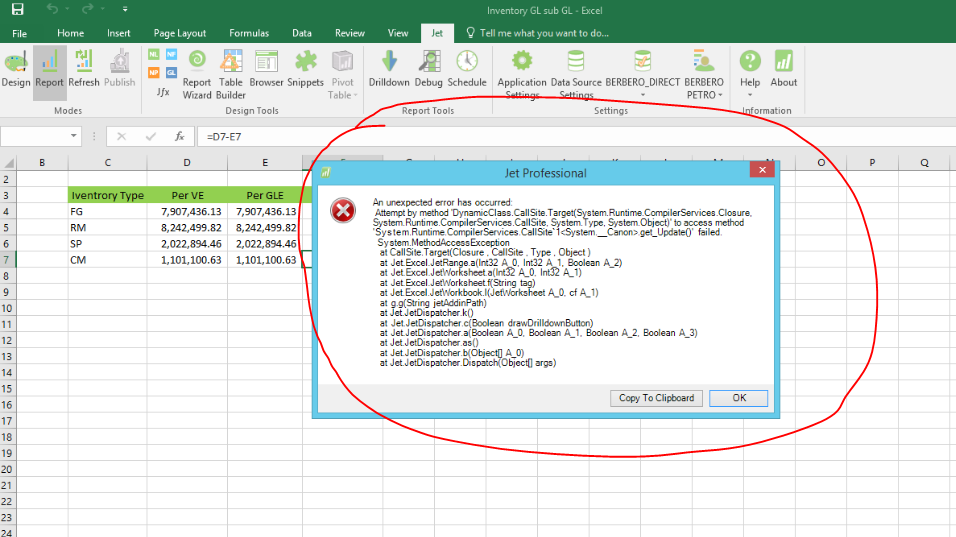
Task: Insert an NF function
Action: pyautogui.click(x=171, y=55)
